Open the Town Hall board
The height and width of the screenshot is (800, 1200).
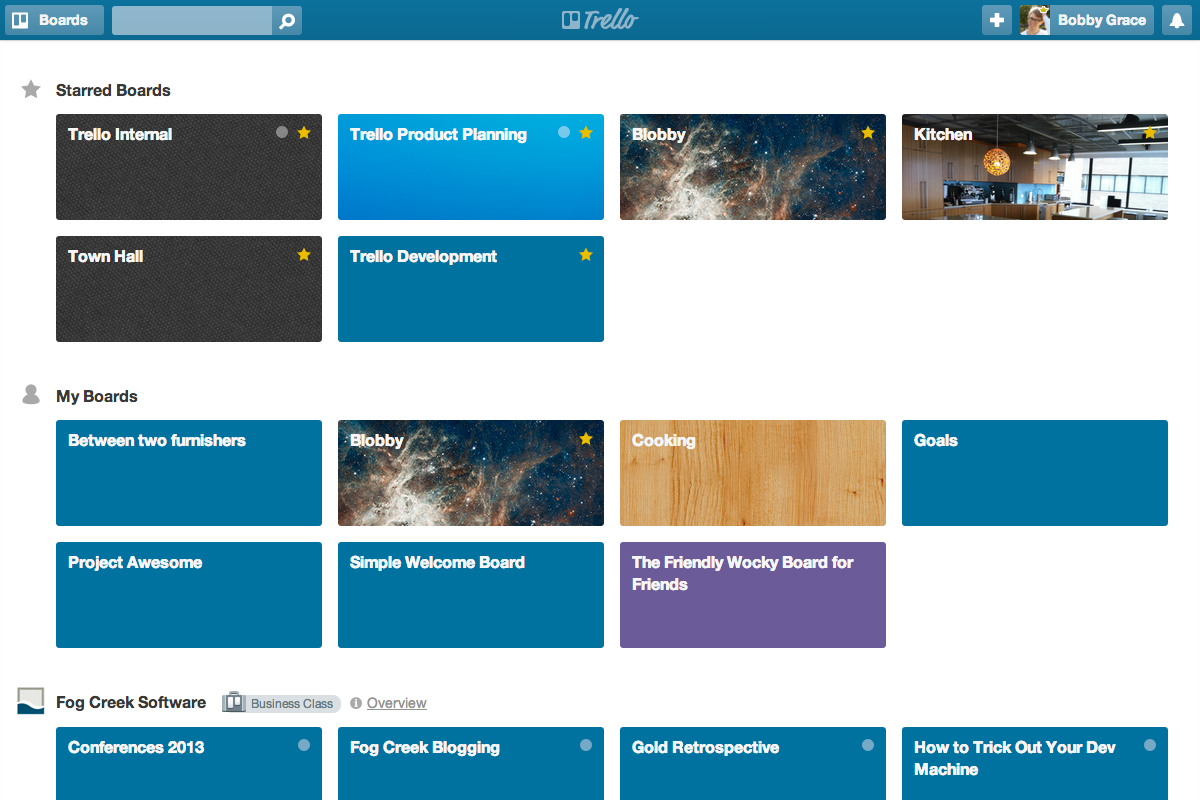tap(189, 289)
